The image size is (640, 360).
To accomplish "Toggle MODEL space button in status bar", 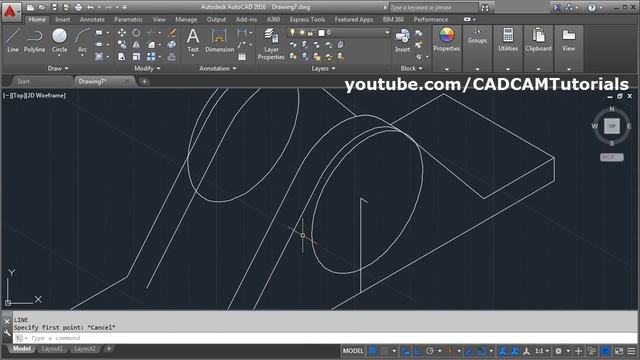I will (353, 351).
